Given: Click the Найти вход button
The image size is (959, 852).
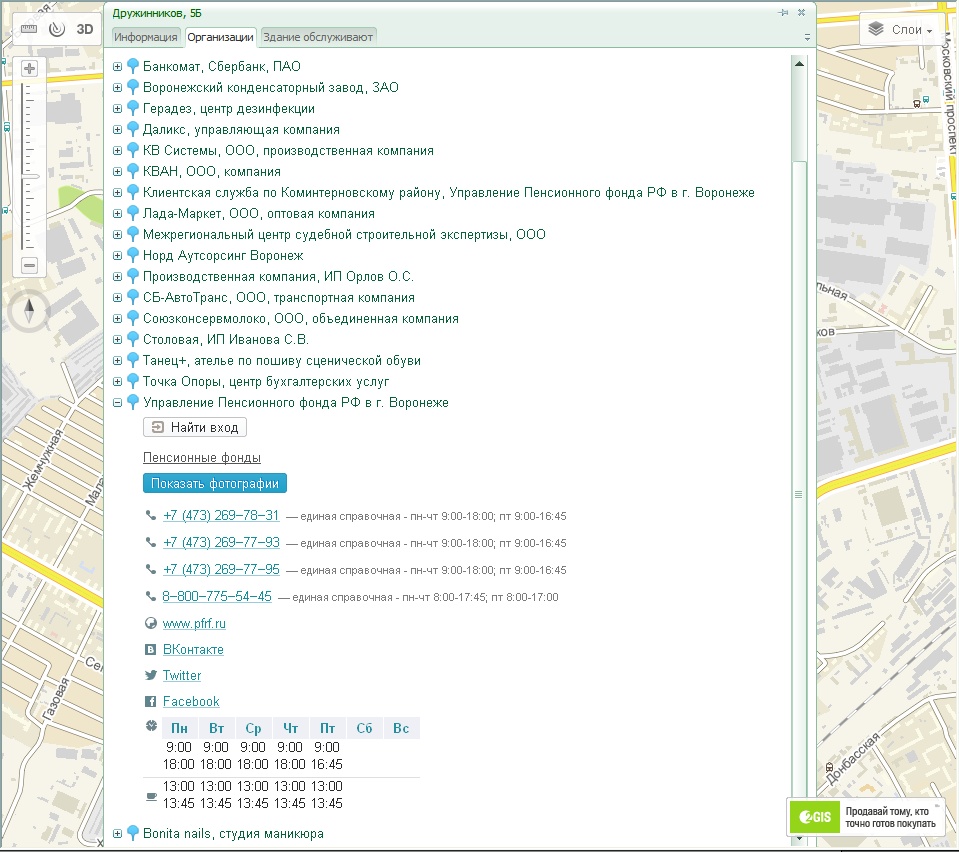Looking at the screenshot, I should [x=194, y=428].
